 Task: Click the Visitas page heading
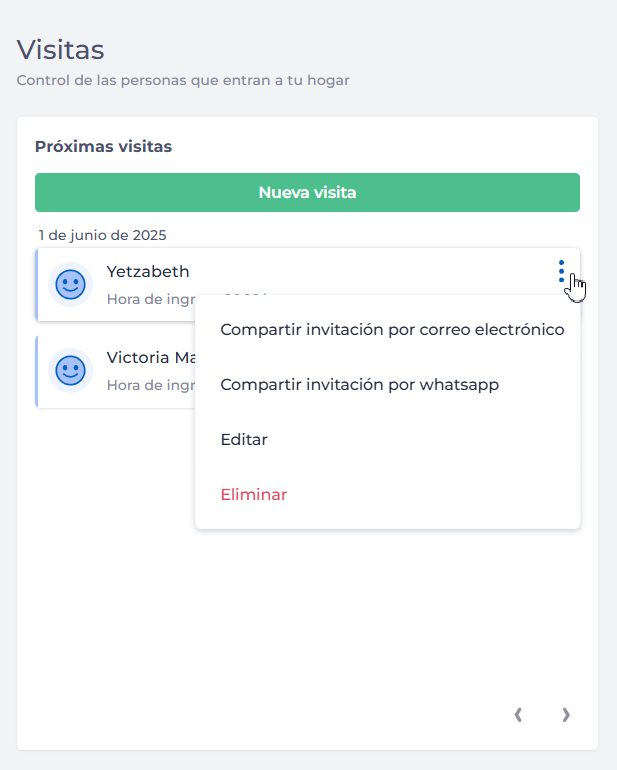point(61,49)
